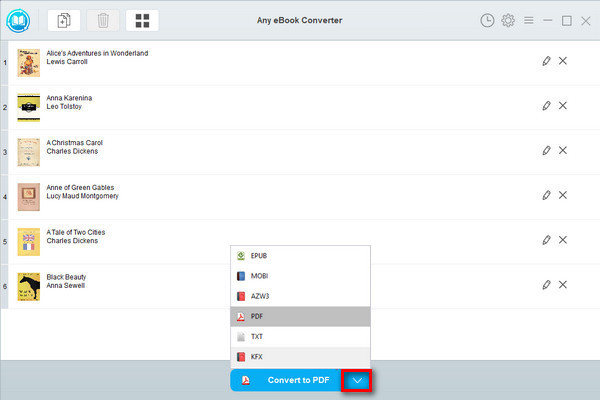This screenshot has height=400, width=600.
Task: Select PDF output format option
Action: (x=300, y=317)
